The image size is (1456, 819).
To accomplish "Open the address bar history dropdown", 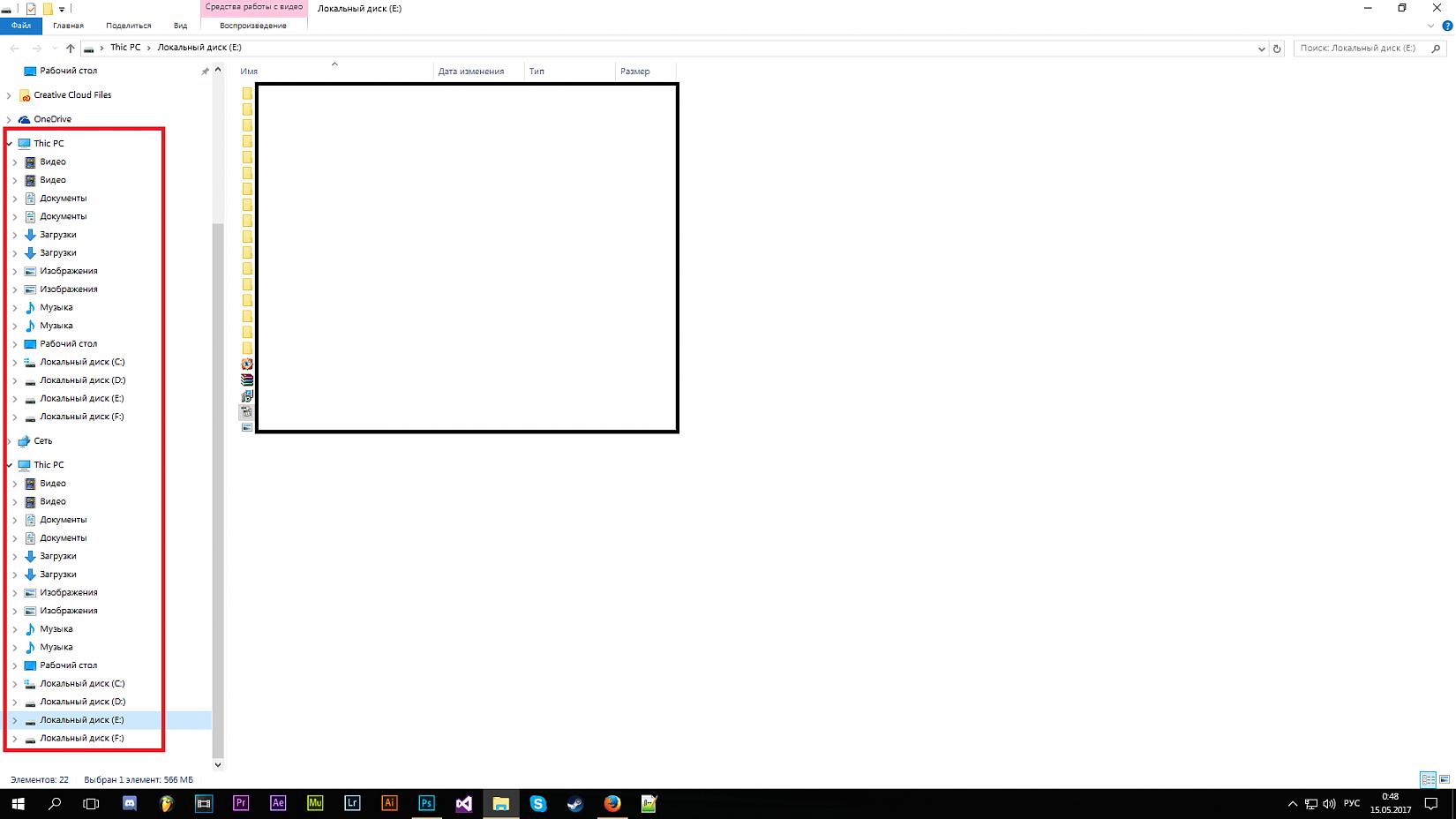I will tap(1261, 49).
